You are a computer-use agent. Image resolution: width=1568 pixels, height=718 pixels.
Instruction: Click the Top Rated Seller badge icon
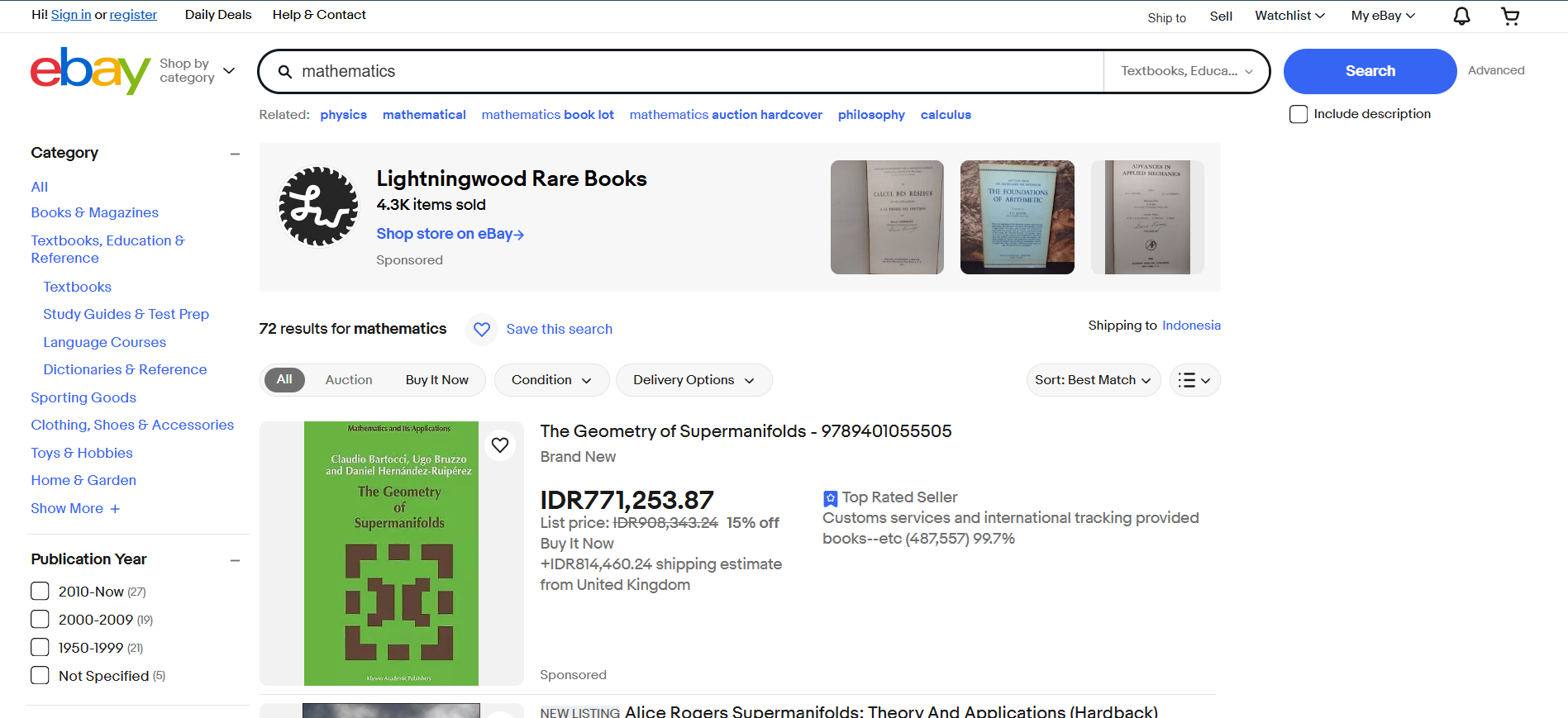[x=831, y=498]
